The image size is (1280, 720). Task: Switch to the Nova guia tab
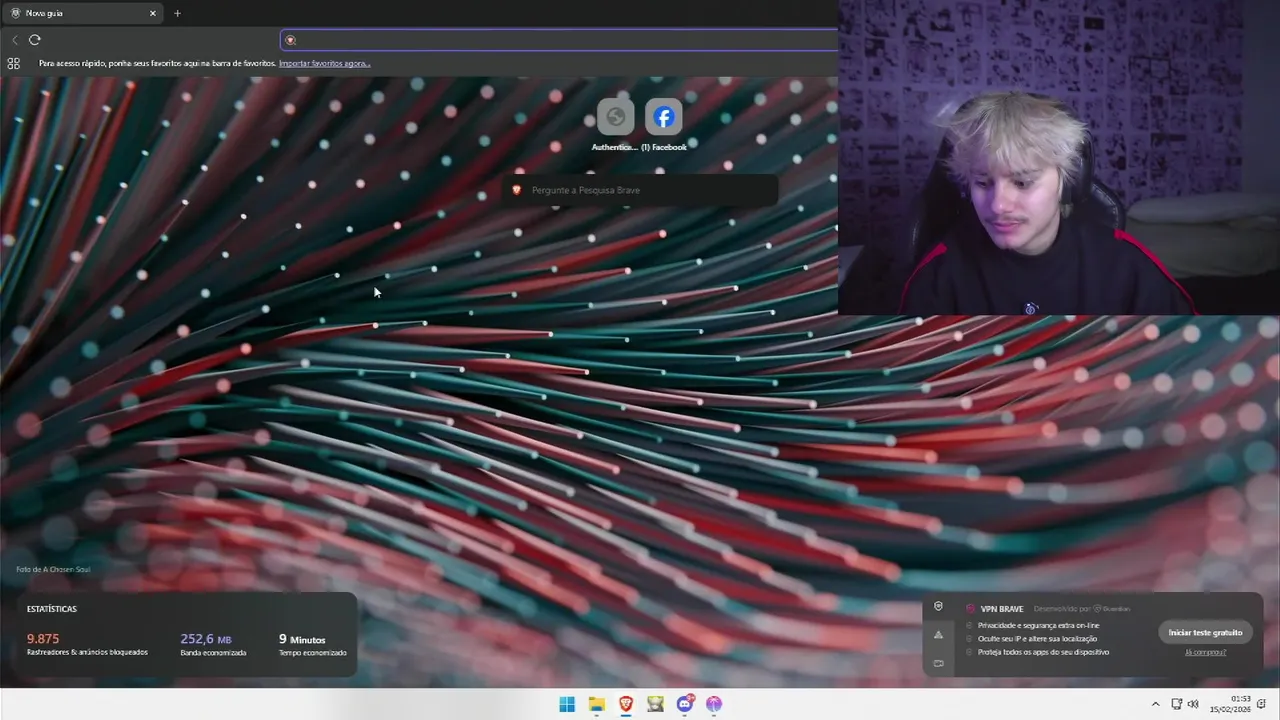pyautogui.click(x=82, y=13)
